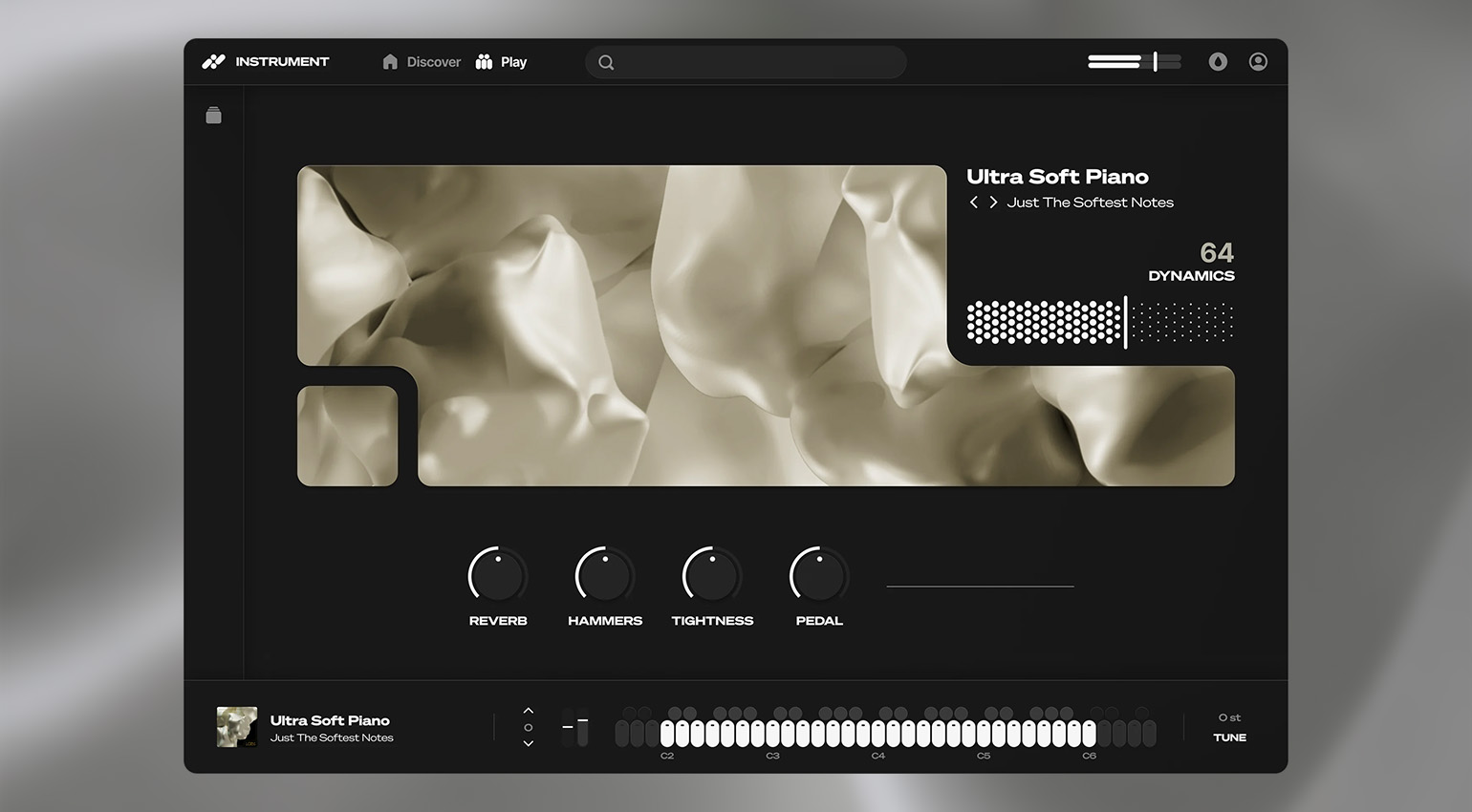Click the Reverb knob
This screenshot has height=812, width=1472.
tap(498, 576)
